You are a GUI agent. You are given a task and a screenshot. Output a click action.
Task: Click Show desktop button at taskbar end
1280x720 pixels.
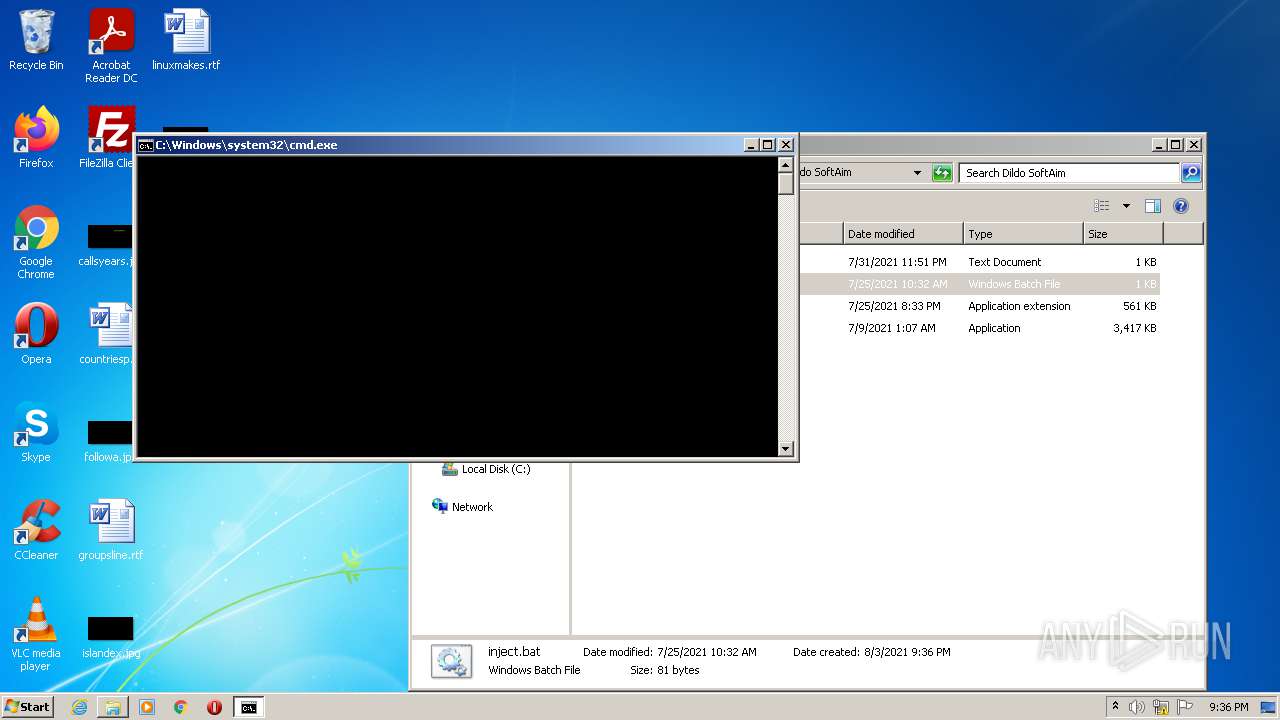(1270, 707)
